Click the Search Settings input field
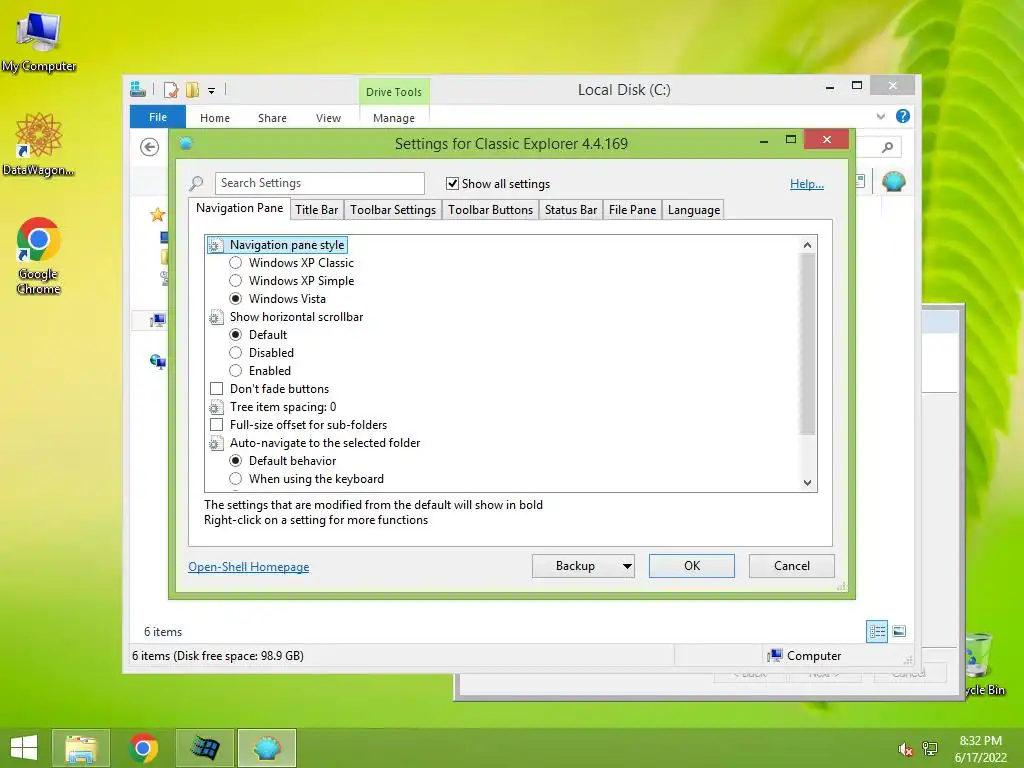The width and height of the screenshot is (1024, 768). point(319,183)
